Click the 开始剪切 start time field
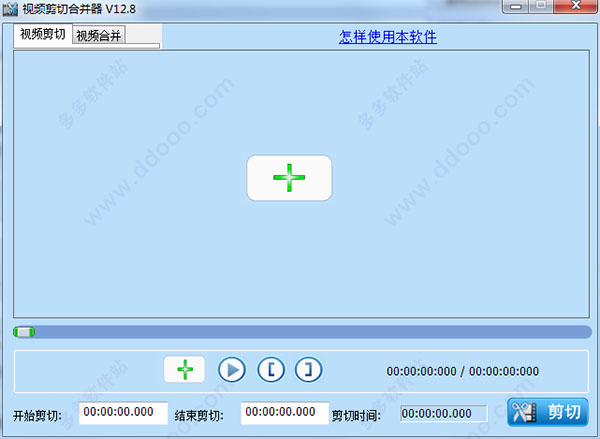 pos(123,413)
